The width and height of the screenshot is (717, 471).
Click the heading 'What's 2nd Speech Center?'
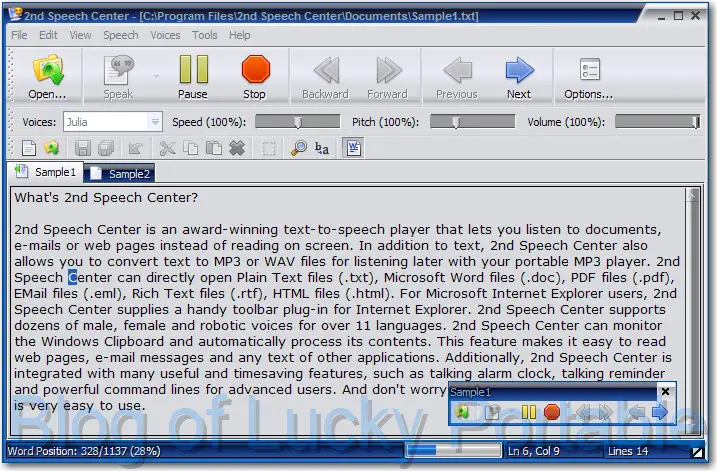pos(106,198)
